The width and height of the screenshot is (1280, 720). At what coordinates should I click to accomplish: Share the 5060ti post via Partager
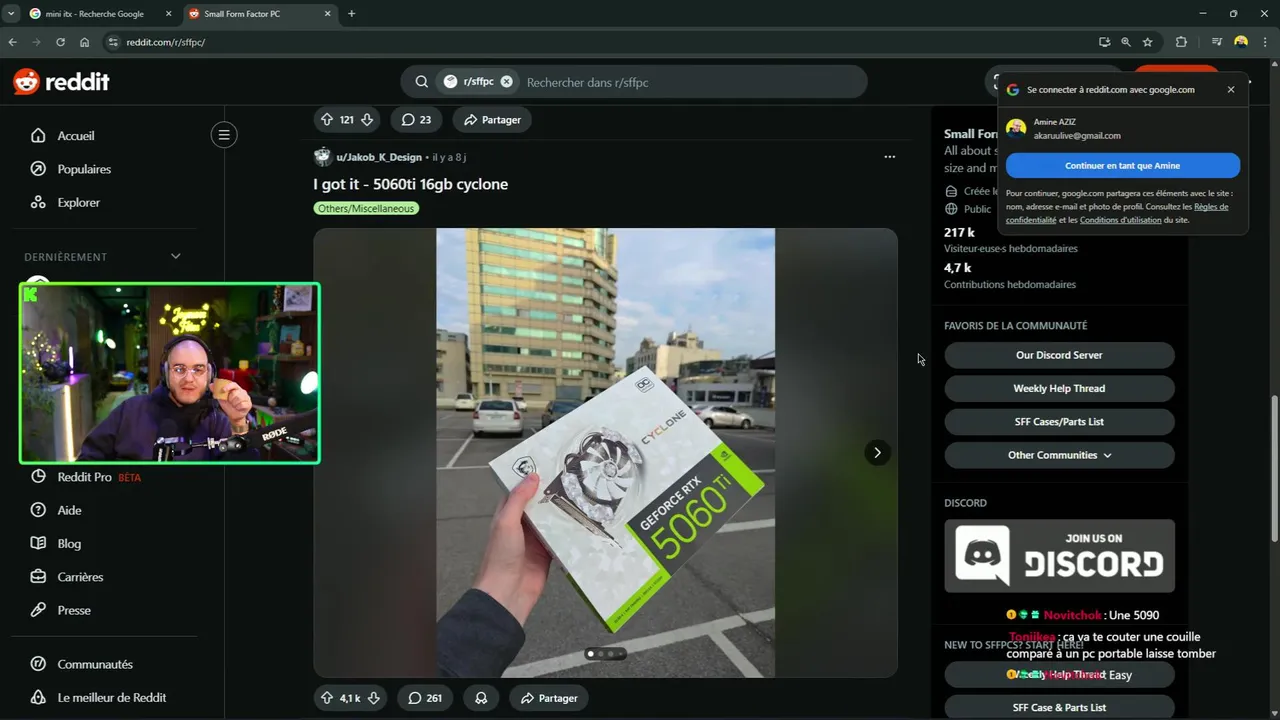point(548,698)
